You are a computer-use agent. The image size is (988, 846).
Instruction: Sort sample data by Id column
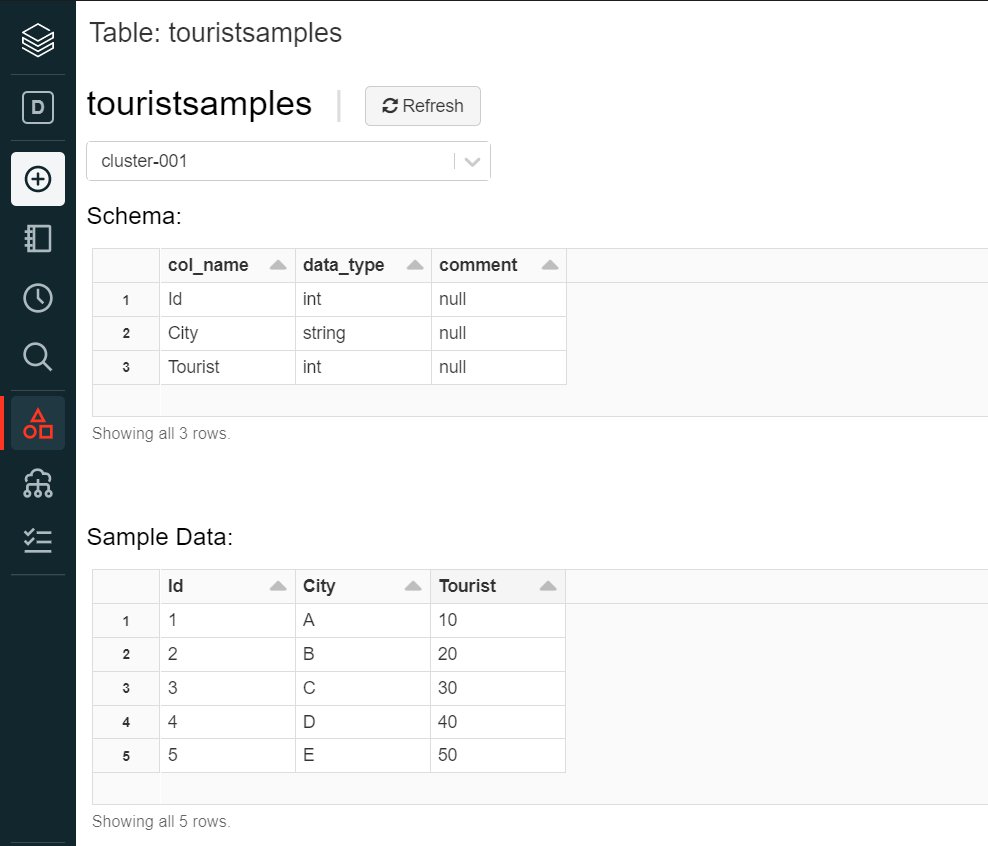[278, 587]
